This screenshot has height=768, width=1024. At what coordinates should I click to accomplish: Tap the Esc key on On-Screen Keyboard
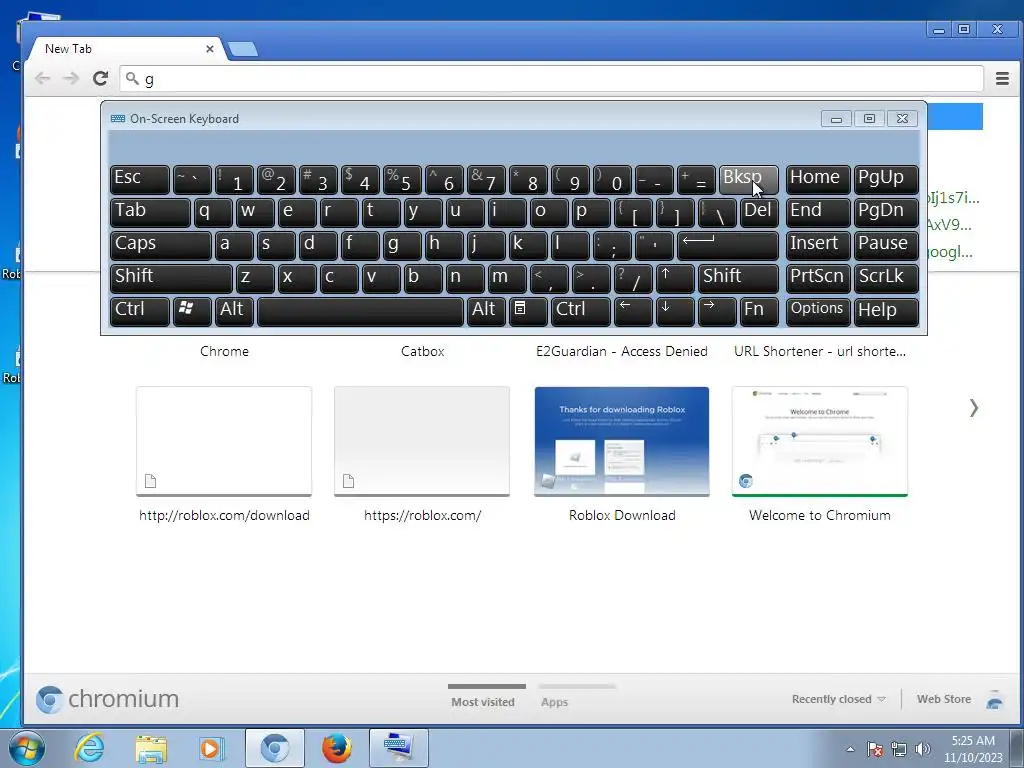140,179
